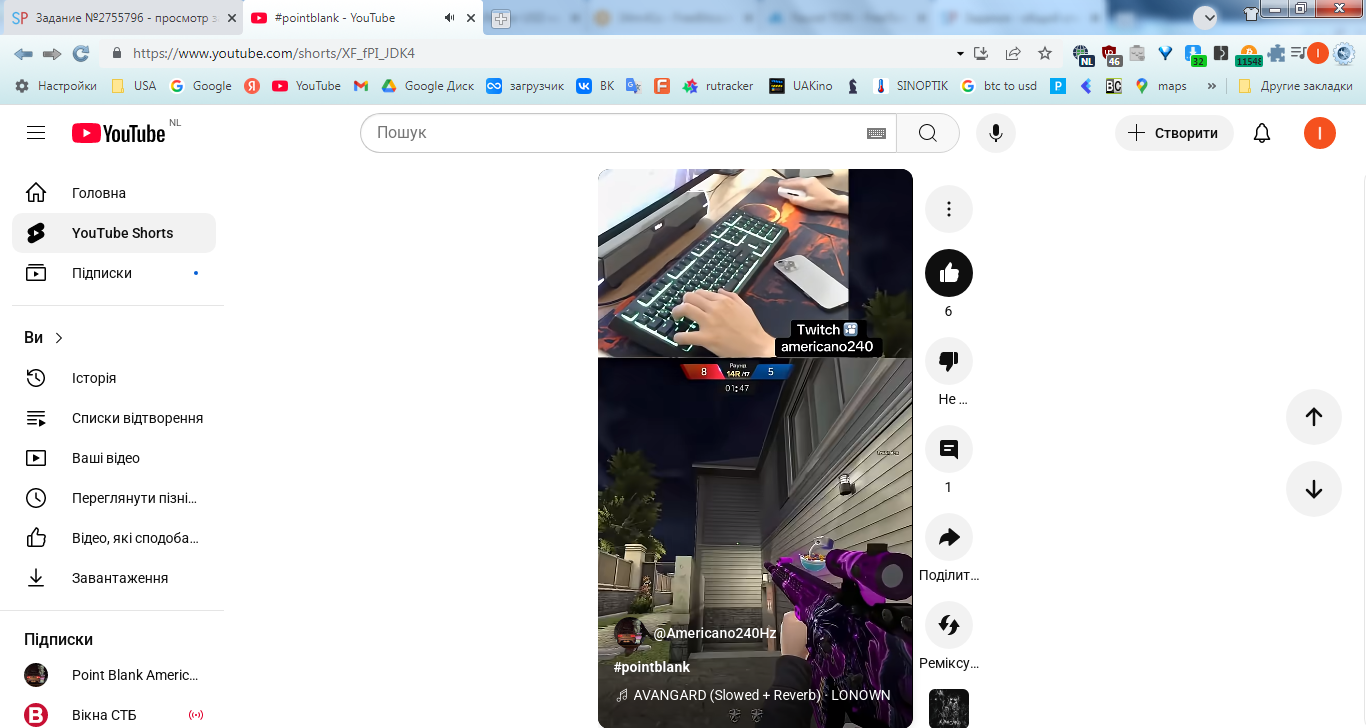Click the #pointblank hashtag in the Short

(x=651, y=667)
